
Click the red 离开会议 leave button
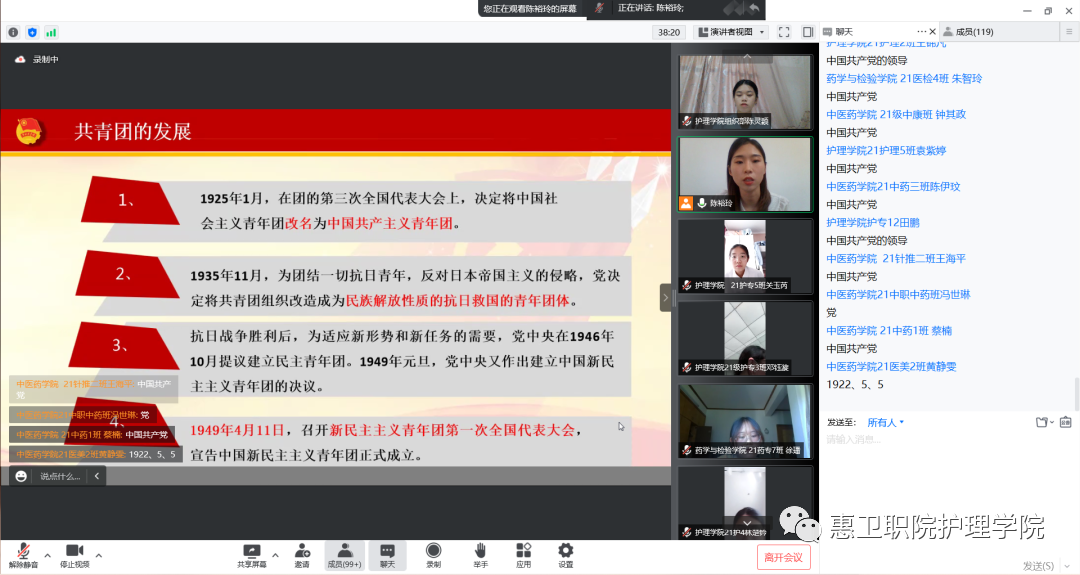(783, 557)
